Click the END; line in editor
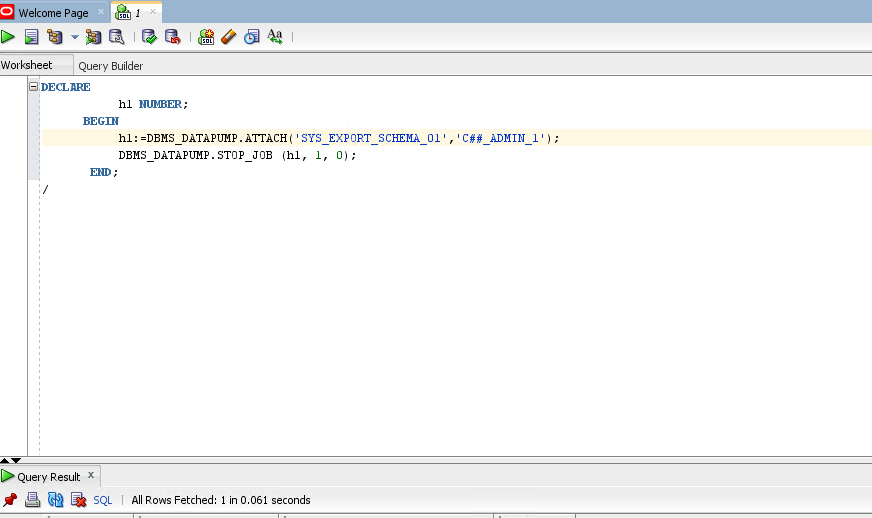872x518 pixels. 104,172
